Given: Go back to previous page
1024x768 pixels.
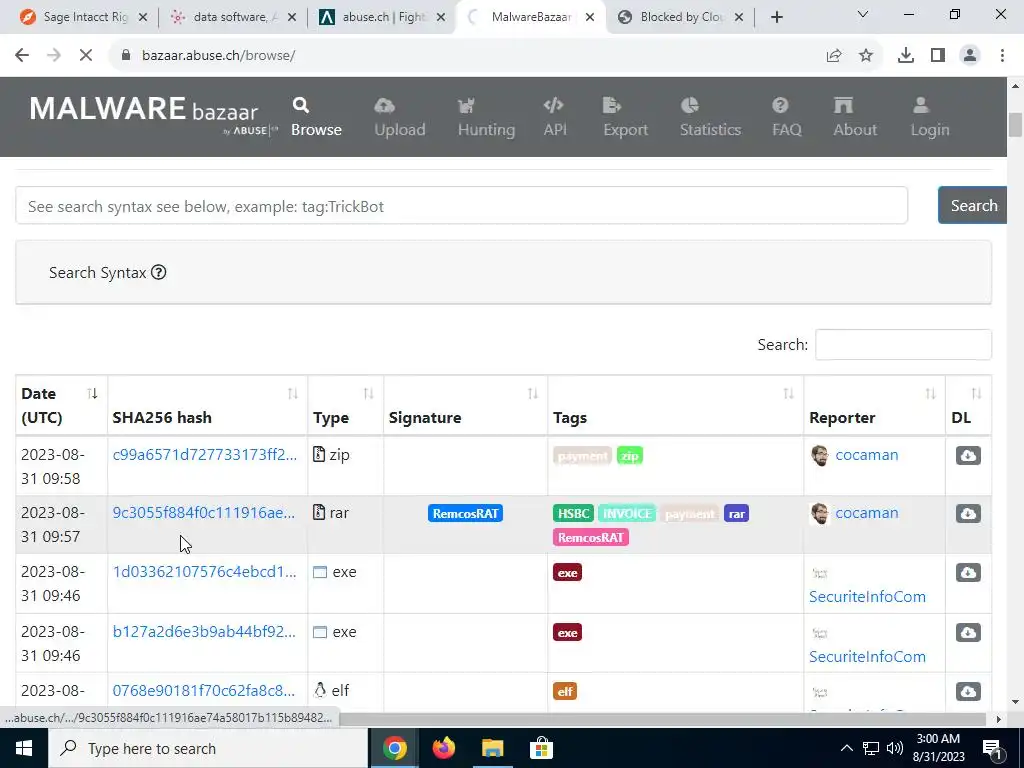Looking at the screenshot, I should tap(22, 56).
